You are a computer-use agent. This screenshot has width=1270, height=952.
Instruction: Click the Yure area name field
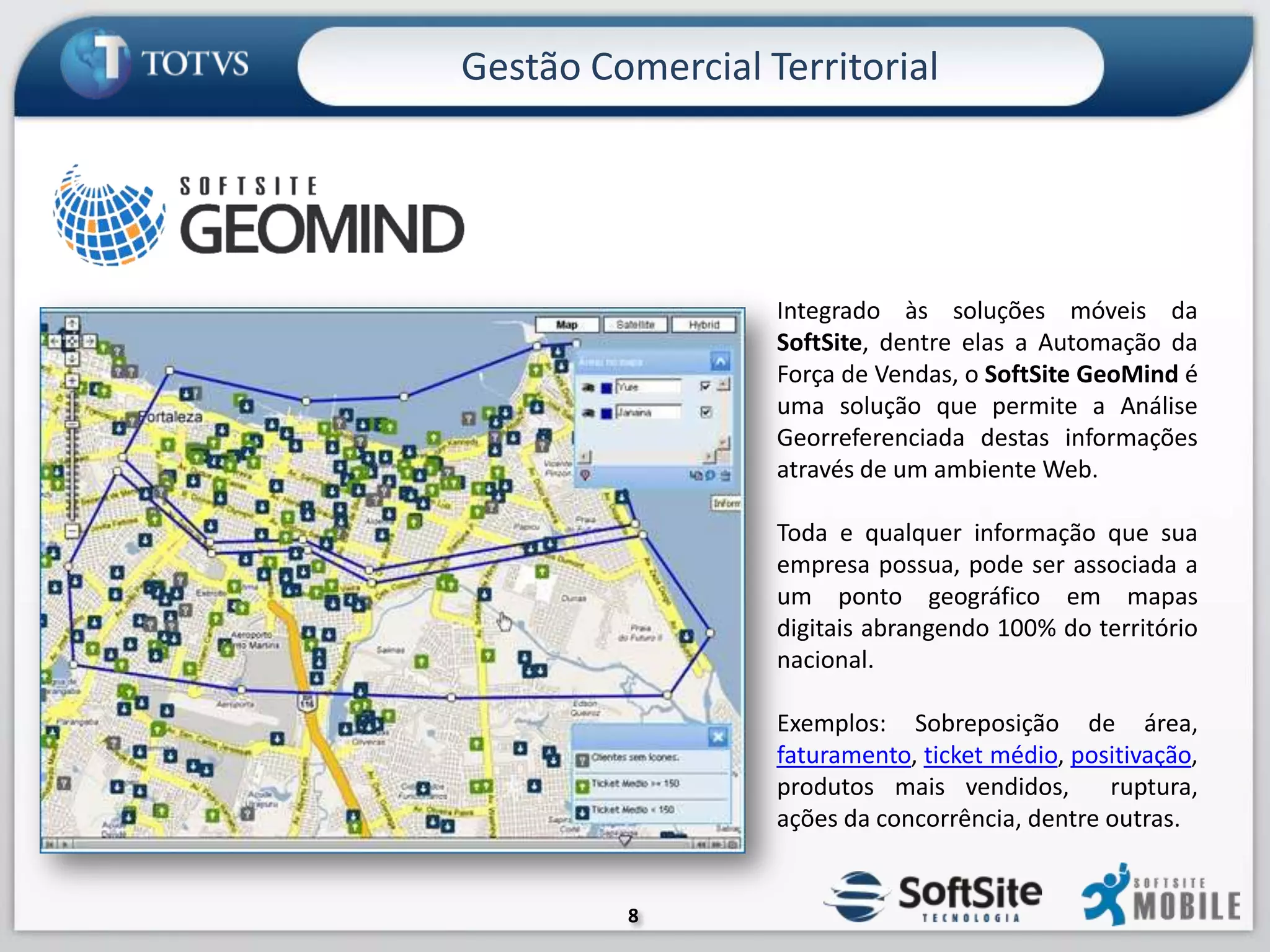[647, 387]
